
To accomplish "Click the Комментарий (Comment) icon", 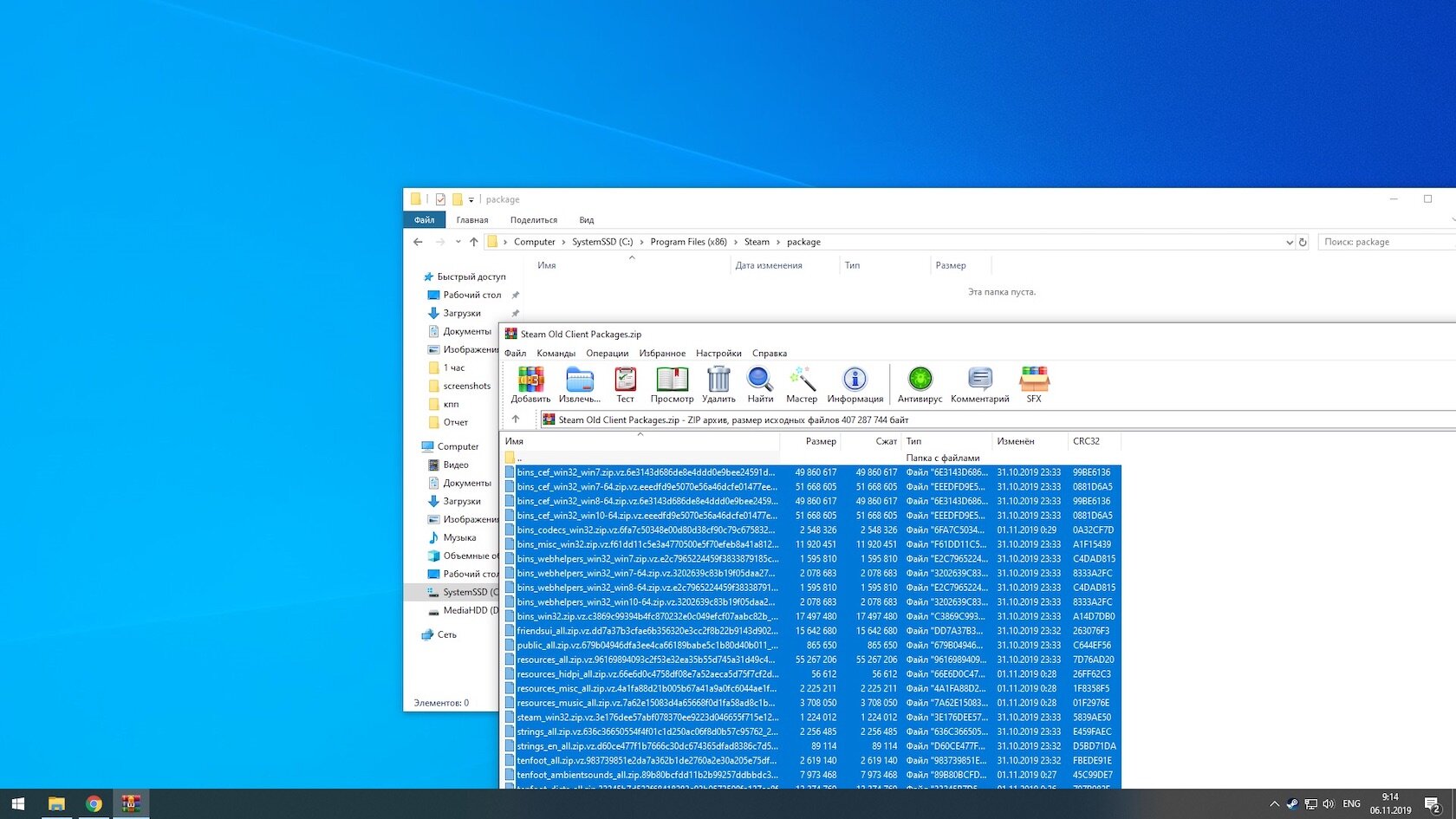I will pyautogui.click(x=980, y=384).
